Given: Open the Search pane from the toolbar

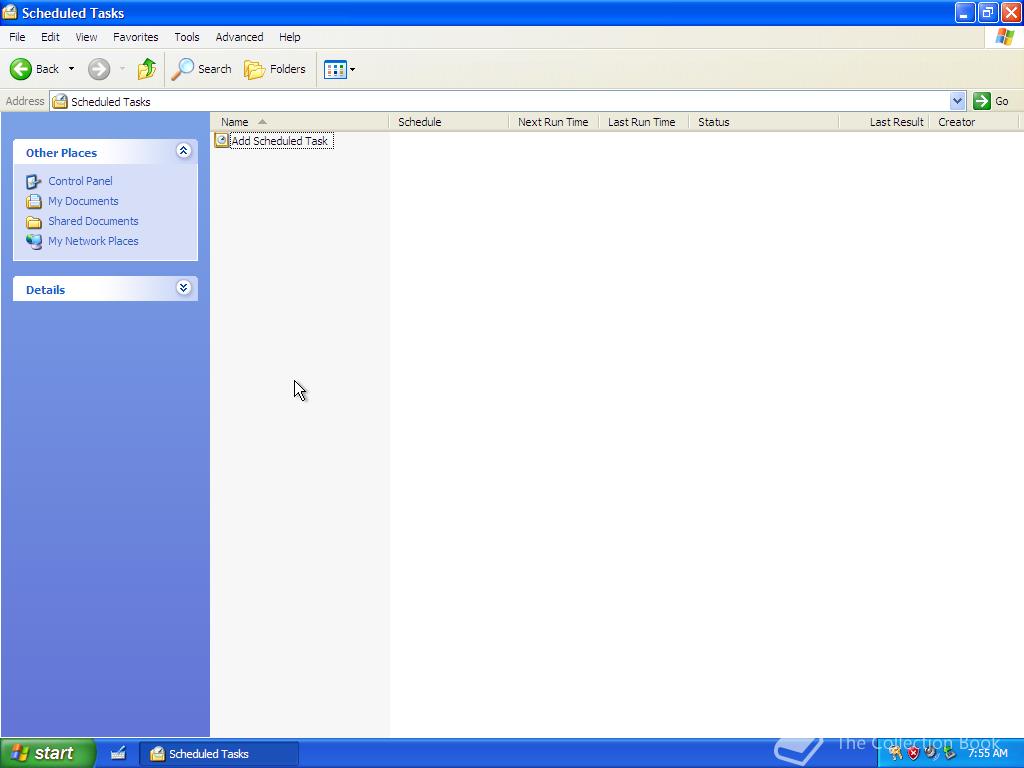Looking at the screenshot, I should tap(202, 69).
